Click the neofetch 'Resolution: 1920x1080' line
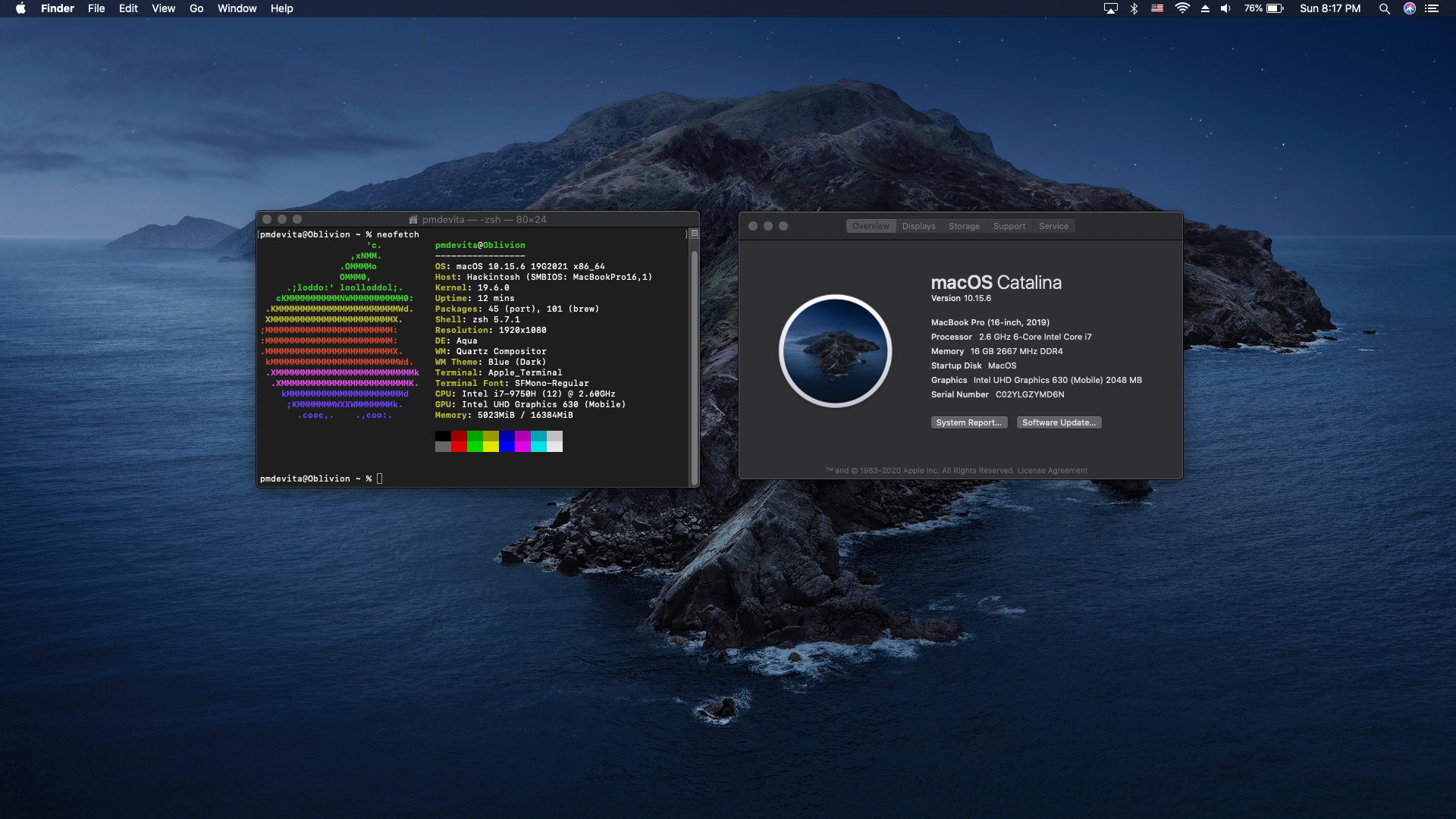Viewport: 1456px width, 819px height. pos(491,330)
